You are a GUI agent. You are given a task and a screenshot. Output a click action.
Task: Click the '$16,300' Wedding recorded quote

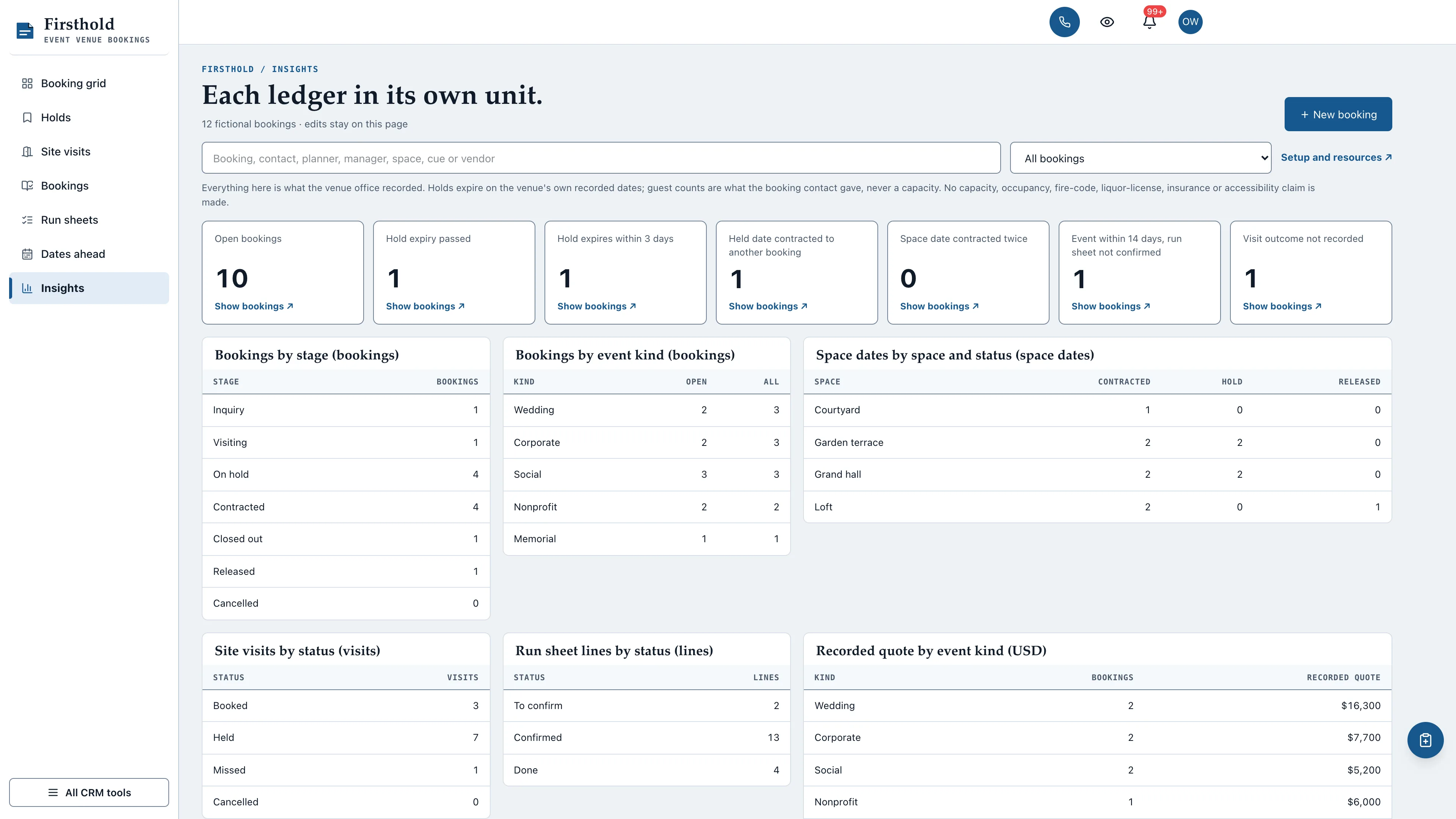pyautogui.click(x=1360, y=706)
